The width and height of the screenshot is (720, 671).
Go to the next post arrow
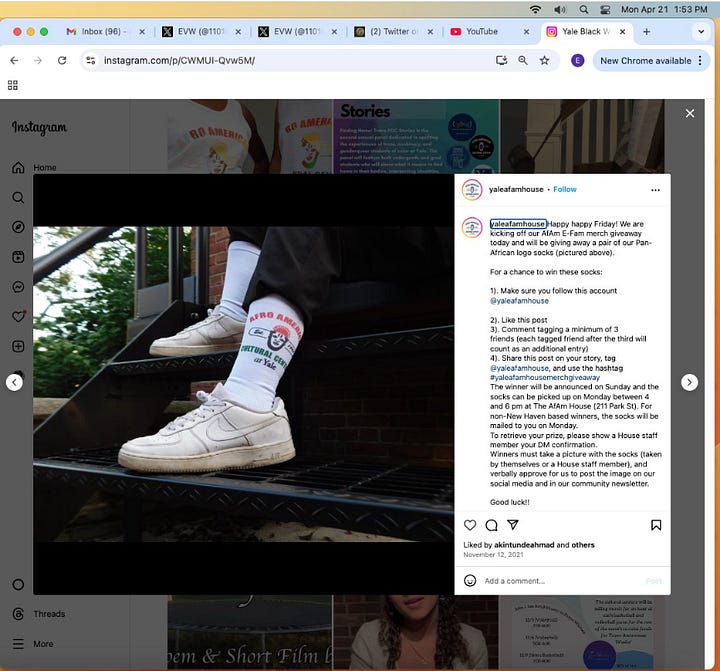click(x=689, y=382)
